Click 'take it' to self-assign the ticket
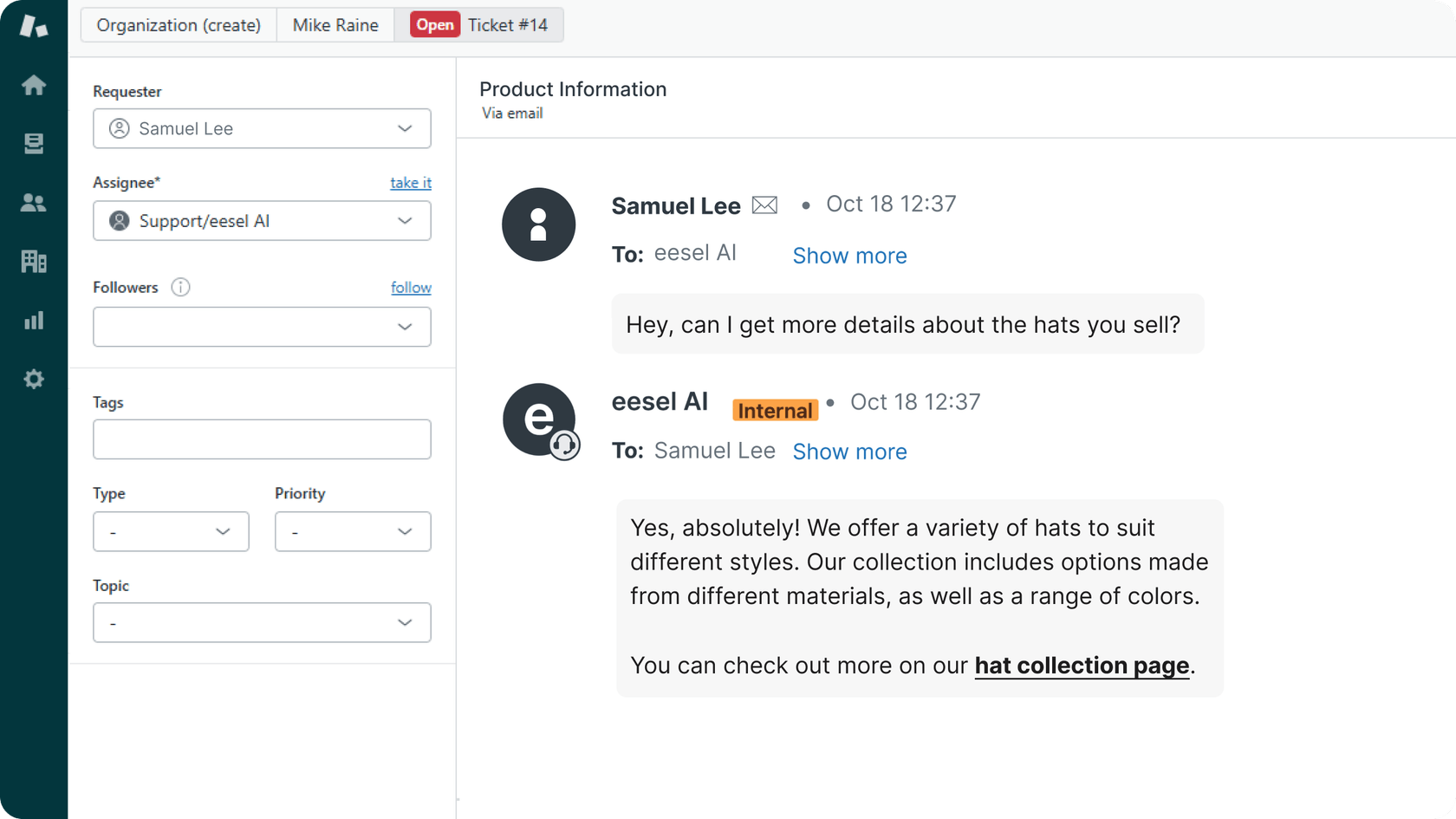Image resolution: width=1456 pixels, height=819 pixels. pyautogui.click(x=411, y=182)
